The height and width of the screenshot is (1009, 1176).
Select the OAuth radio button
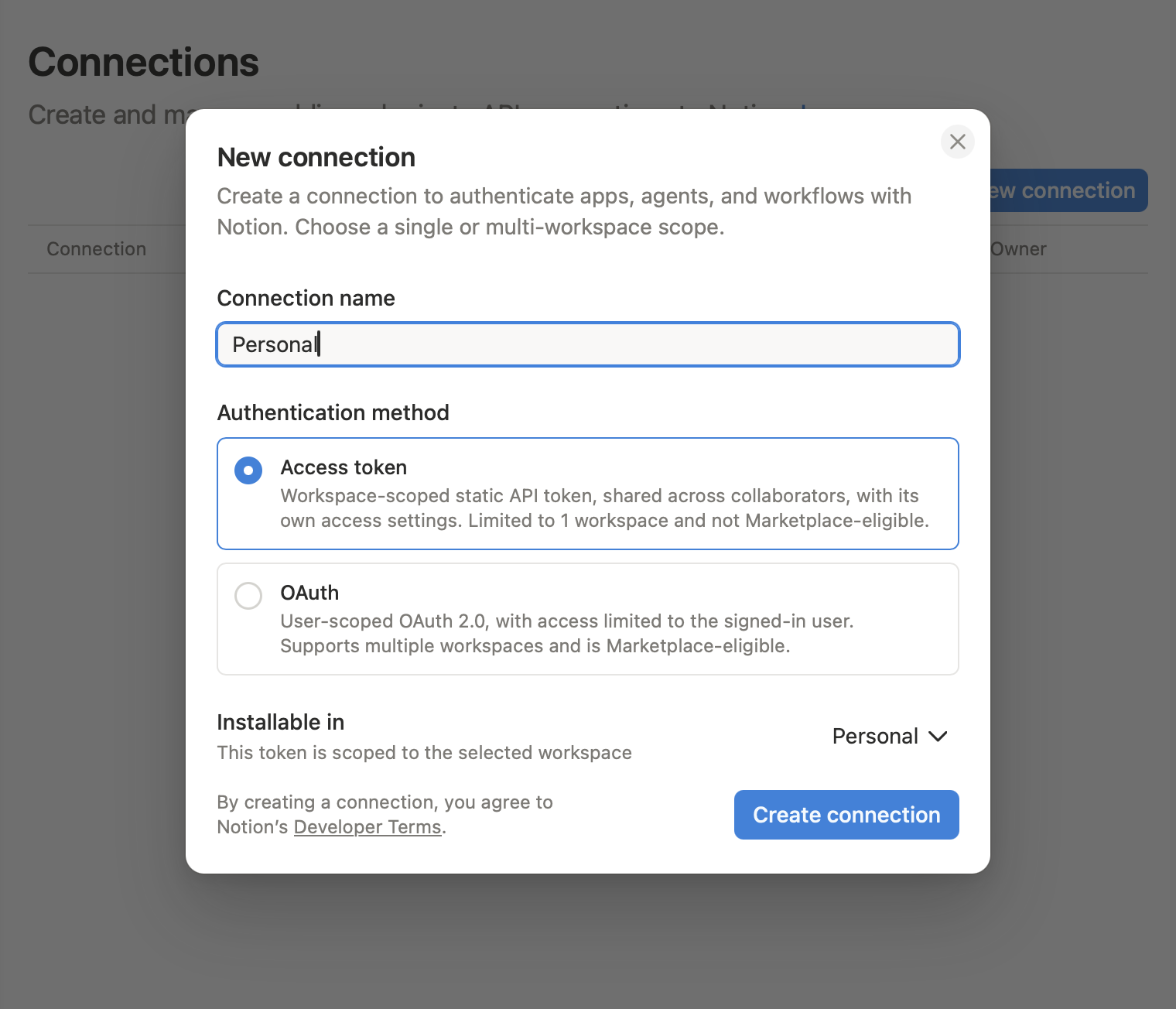[248, 596]
